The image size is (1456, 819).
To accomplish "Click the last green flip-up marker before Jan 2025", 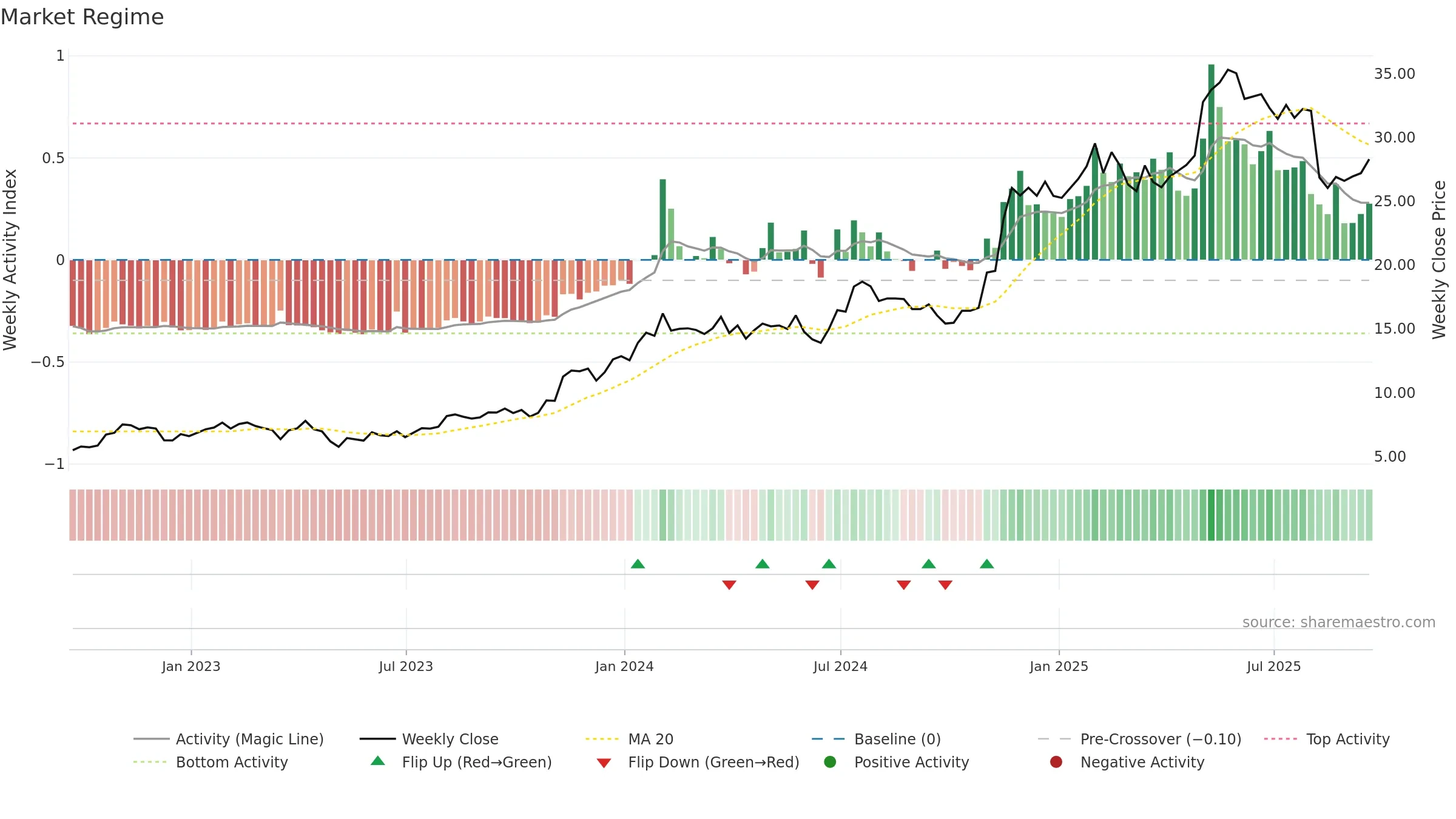I will (987, 564).
